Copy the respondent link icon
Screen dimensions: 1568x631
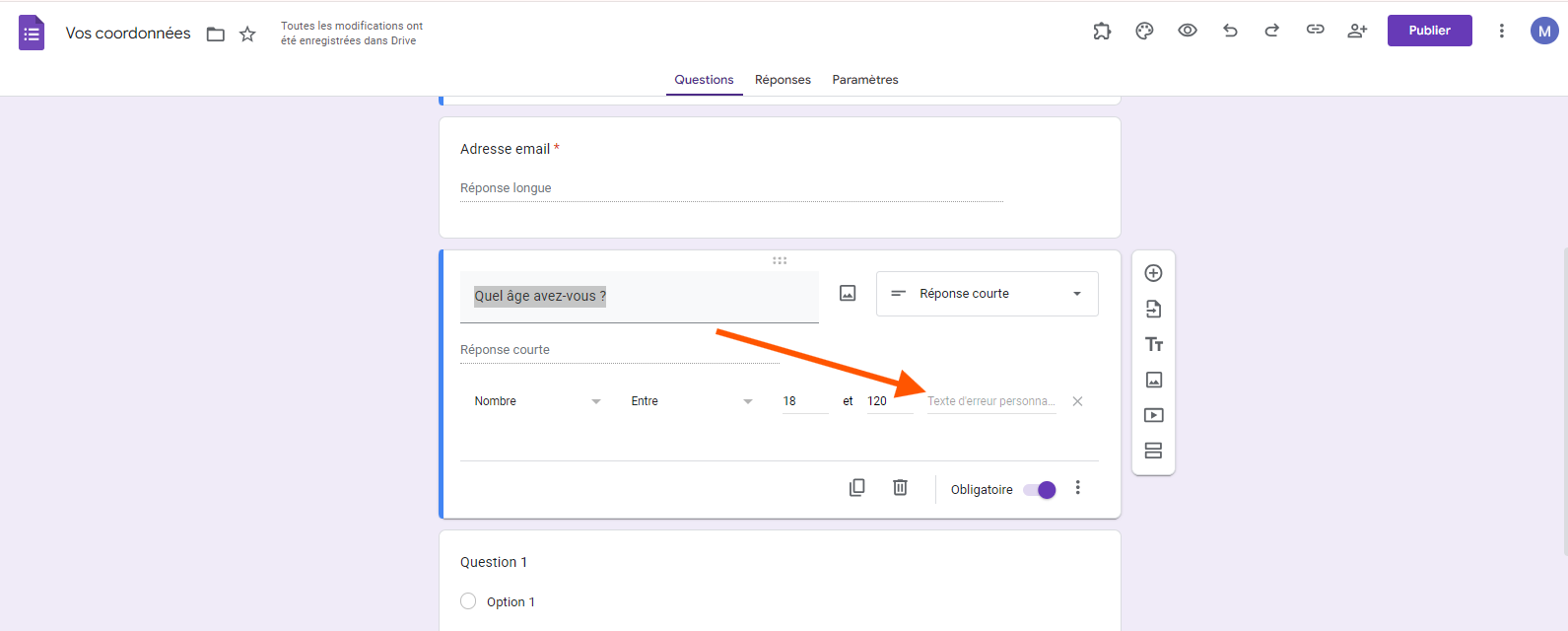pos(1315,31)
